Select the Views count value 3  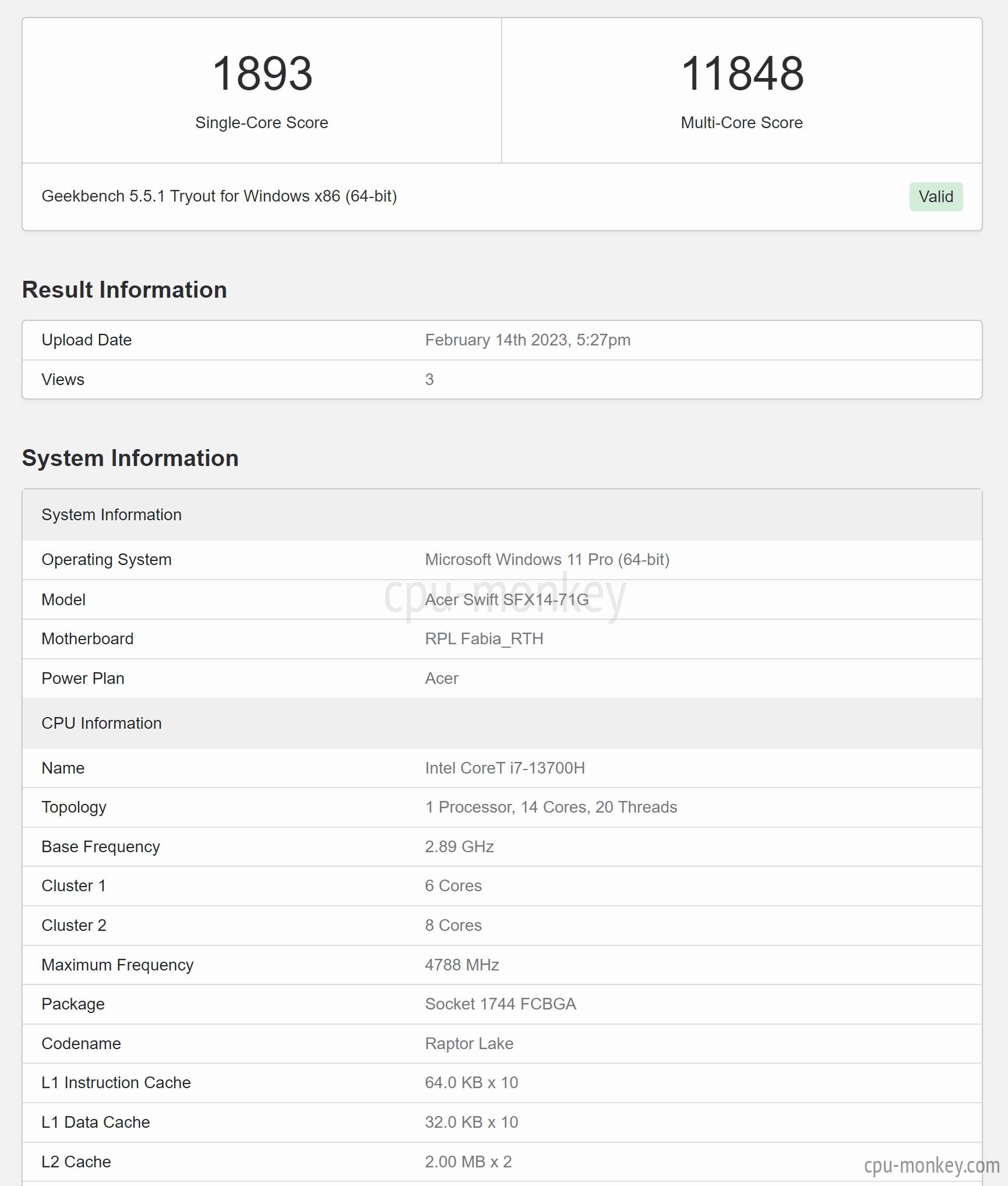[429, 380]
